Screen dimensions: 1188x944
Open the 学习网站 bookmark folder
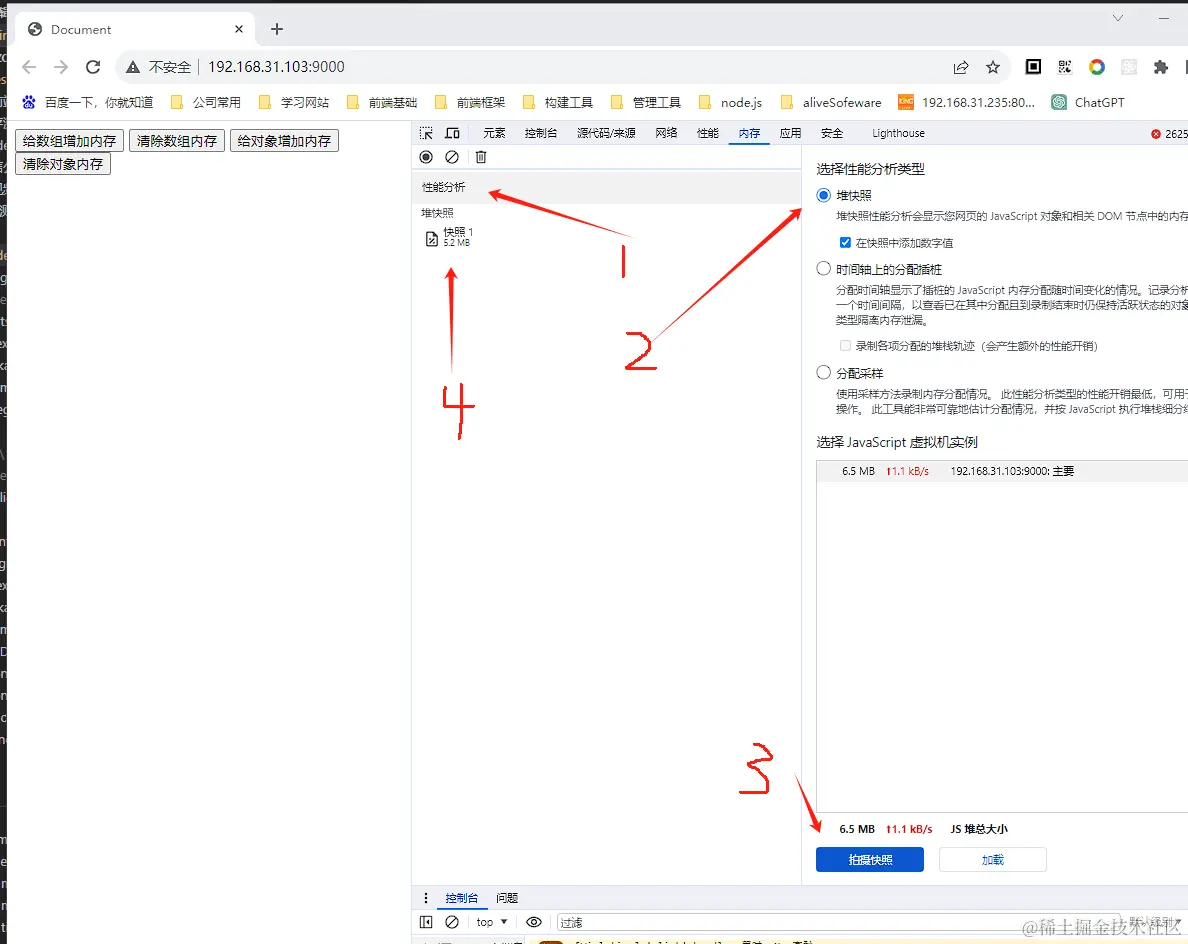click(x=294, y=102)
